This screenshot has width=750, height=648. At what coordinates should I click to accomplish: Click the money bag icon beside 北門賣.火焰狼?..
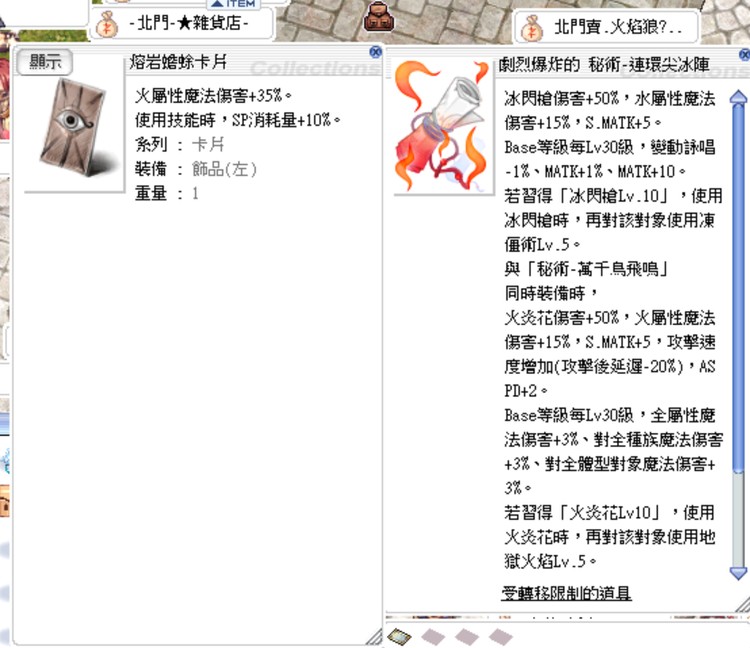531,28
